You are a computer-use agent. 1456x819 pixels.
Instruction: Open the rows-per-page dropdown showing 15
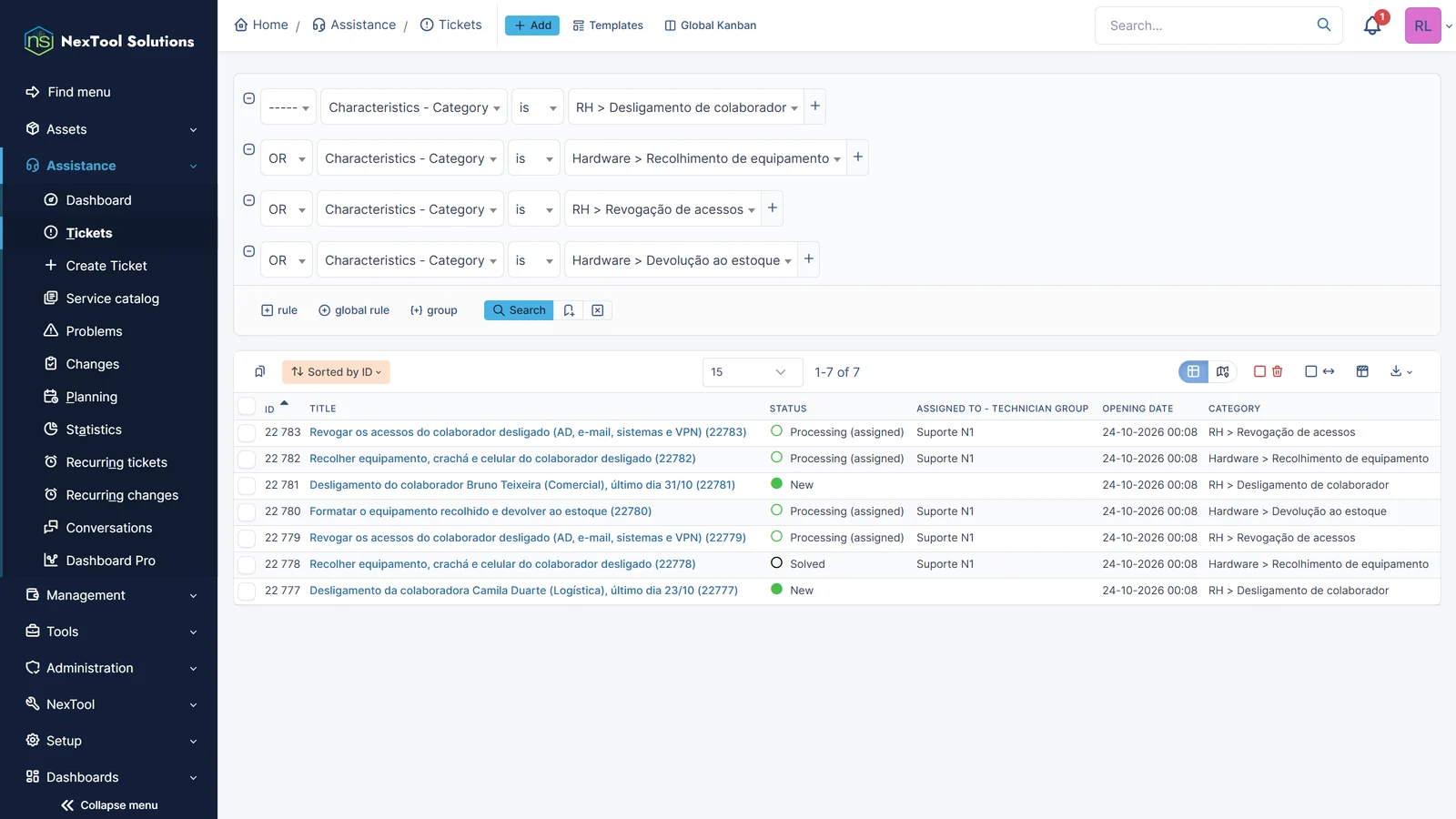pos(753,372)
